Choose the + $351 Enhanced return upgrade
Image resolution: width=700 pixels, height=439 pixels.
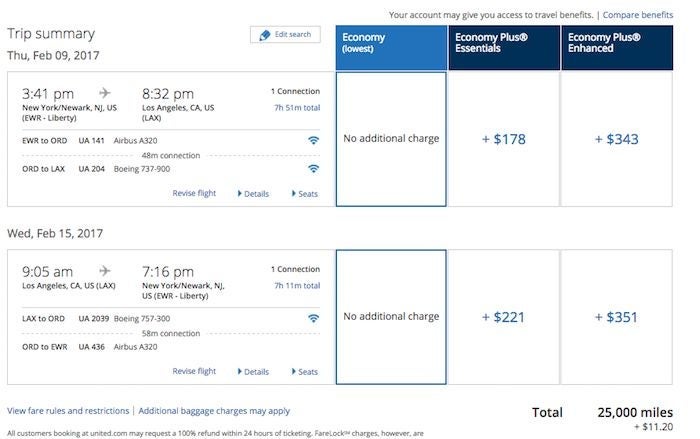click(x=616, y=317)
